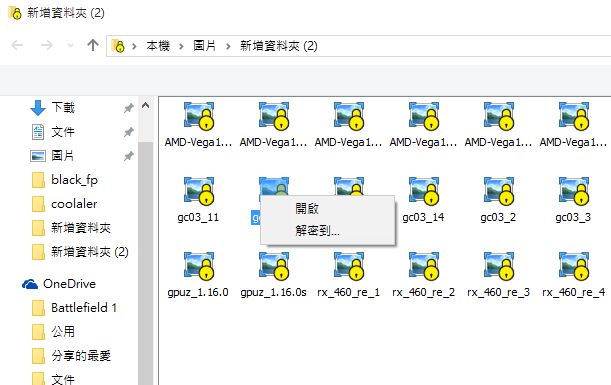Screen dimensions: 611x385
Task: Click the gc03_2 file name label
Action: point(498,217)
